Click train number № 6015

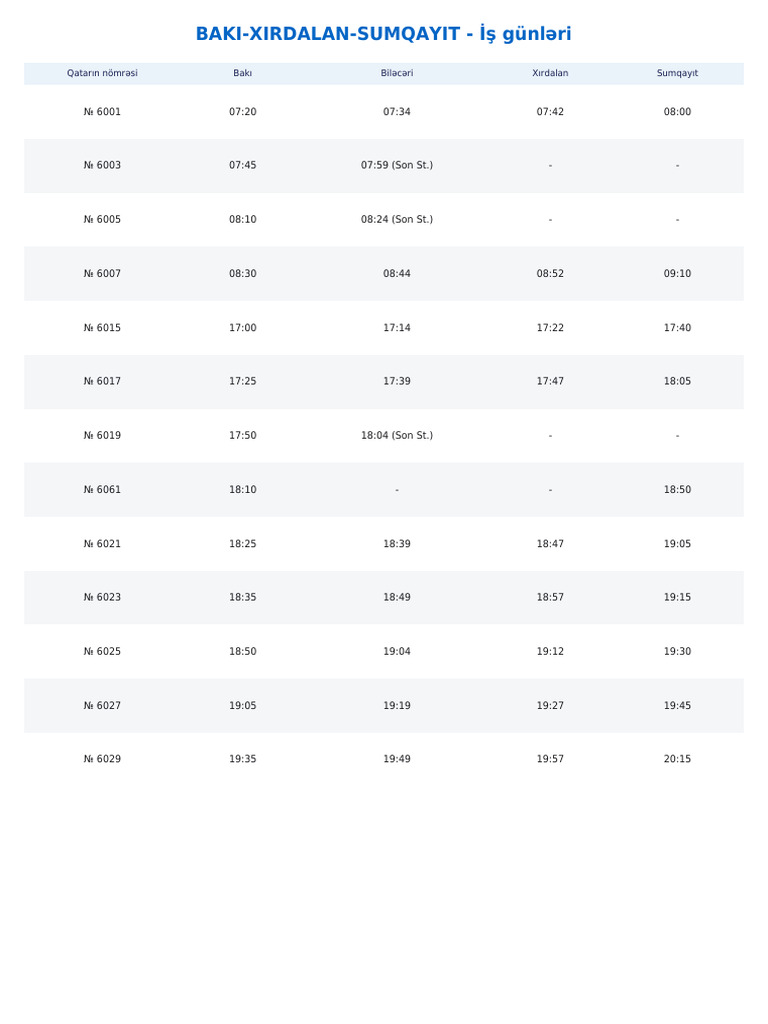[x=102, y=328]
